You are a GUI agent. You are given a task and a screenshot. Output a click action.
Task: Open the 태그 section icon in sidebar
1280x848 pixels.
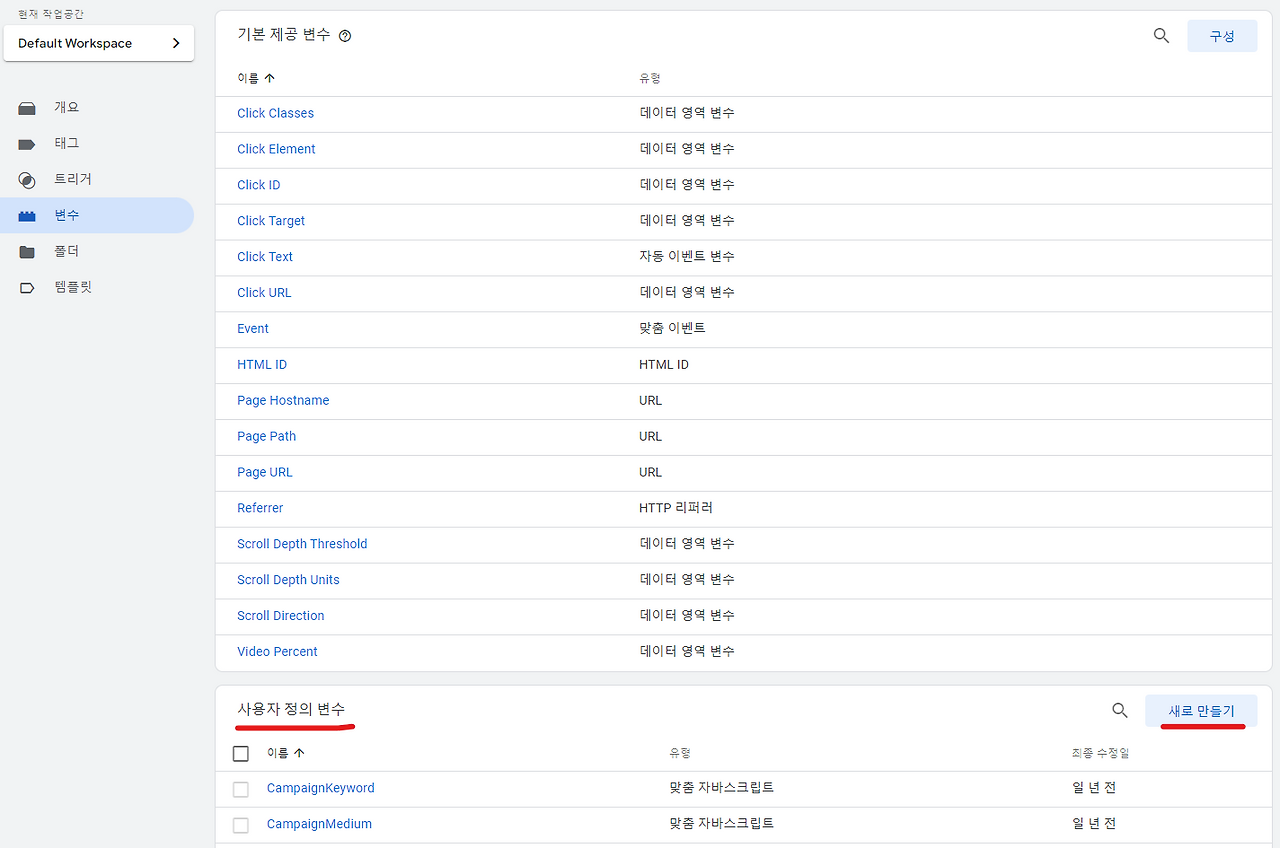pyautogui.click(x=26, y=143)
